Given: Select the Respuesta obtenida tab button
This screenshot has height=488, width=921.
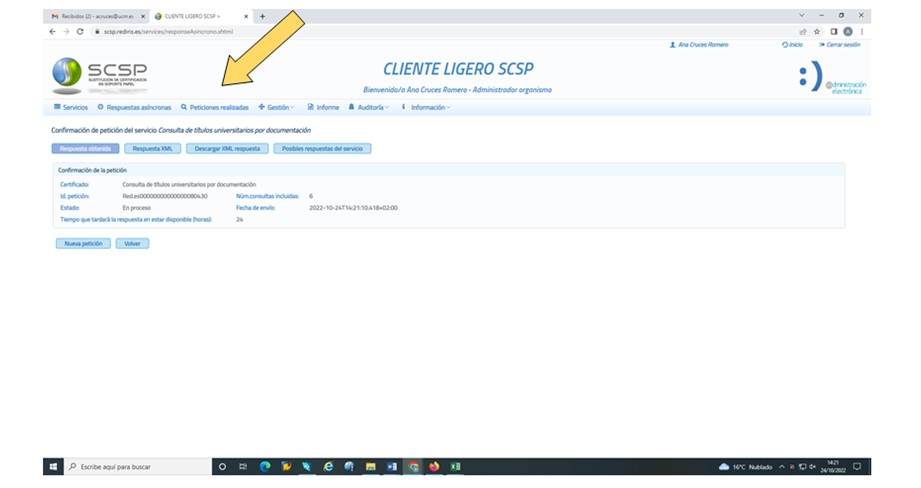Looking at the screenshot, I should click(85, 149).
